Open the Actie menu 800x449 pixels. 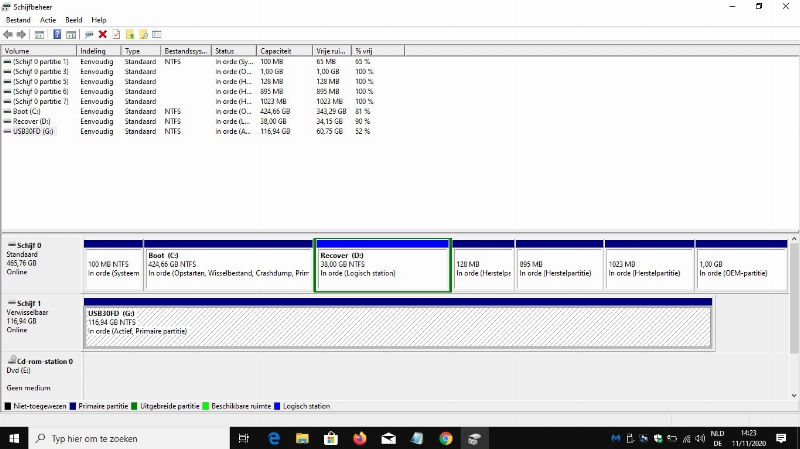tap(48, 20)
